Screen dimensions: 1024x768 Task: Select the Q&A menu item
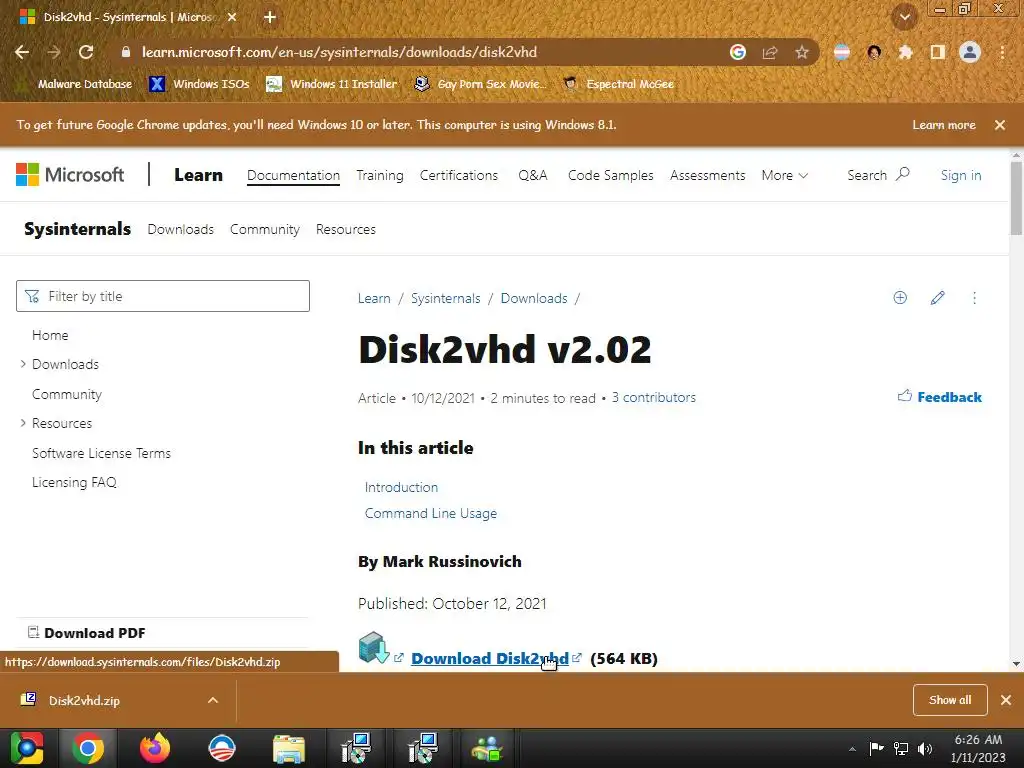pyautogui.click(x=532, y=175)
